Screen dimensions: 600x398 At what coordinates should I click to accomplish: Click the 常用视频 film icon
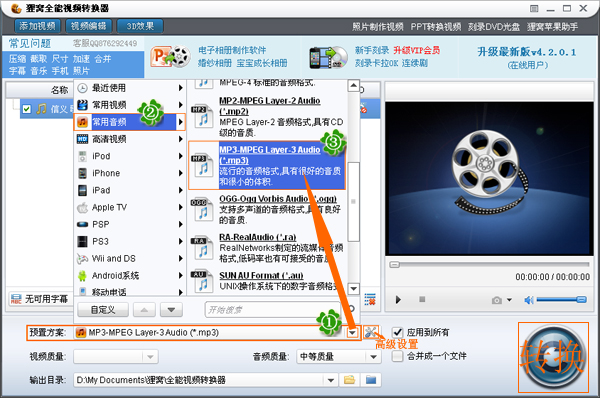[x=82, y=105]
